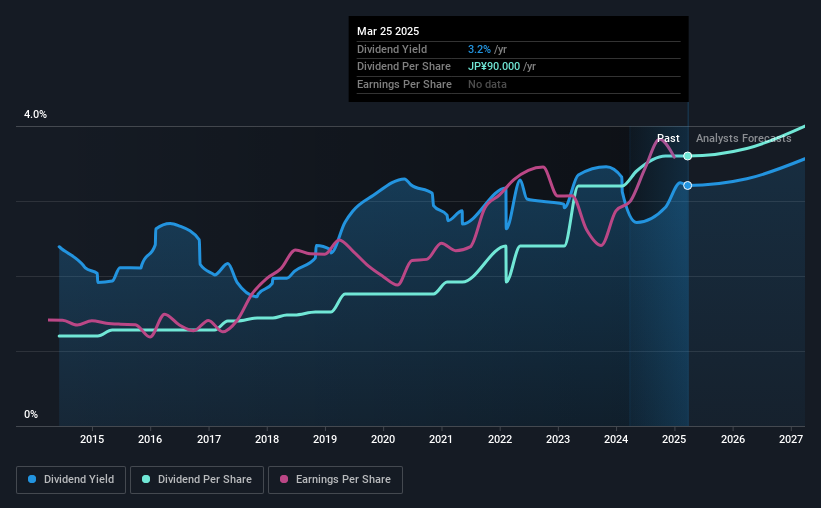Click the tooltip Earnings Per Share row label
This screenshot has width=821, height=508.
tap(404, 84)
